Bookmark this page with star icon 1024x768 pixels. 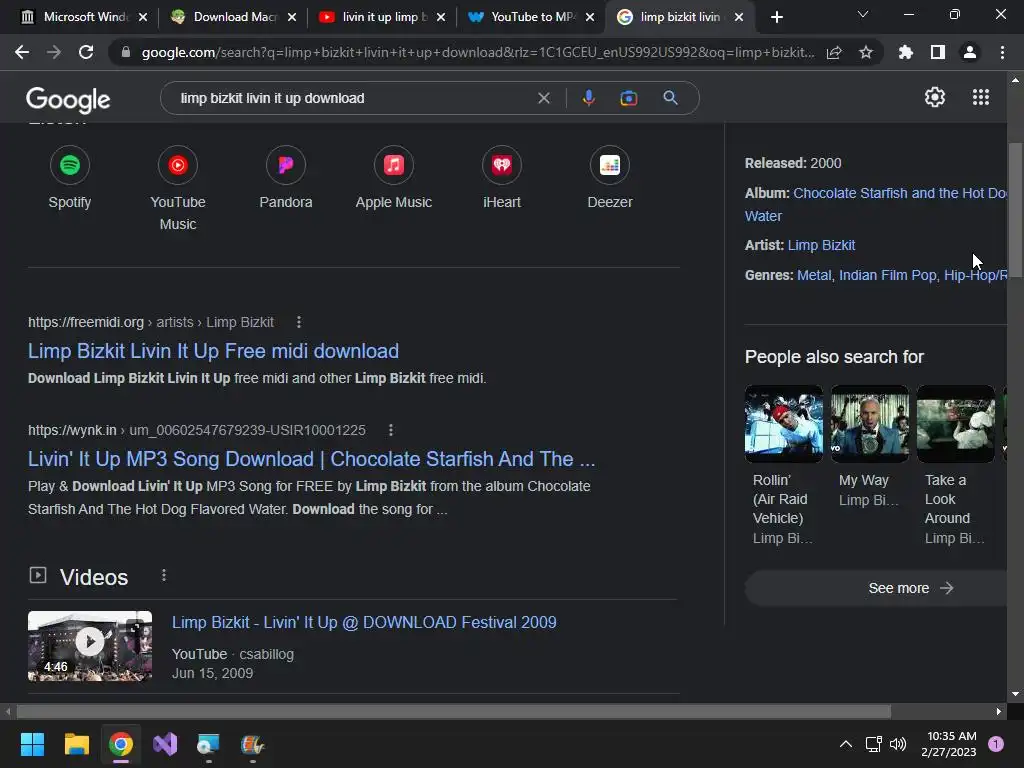tap(866, 52)
